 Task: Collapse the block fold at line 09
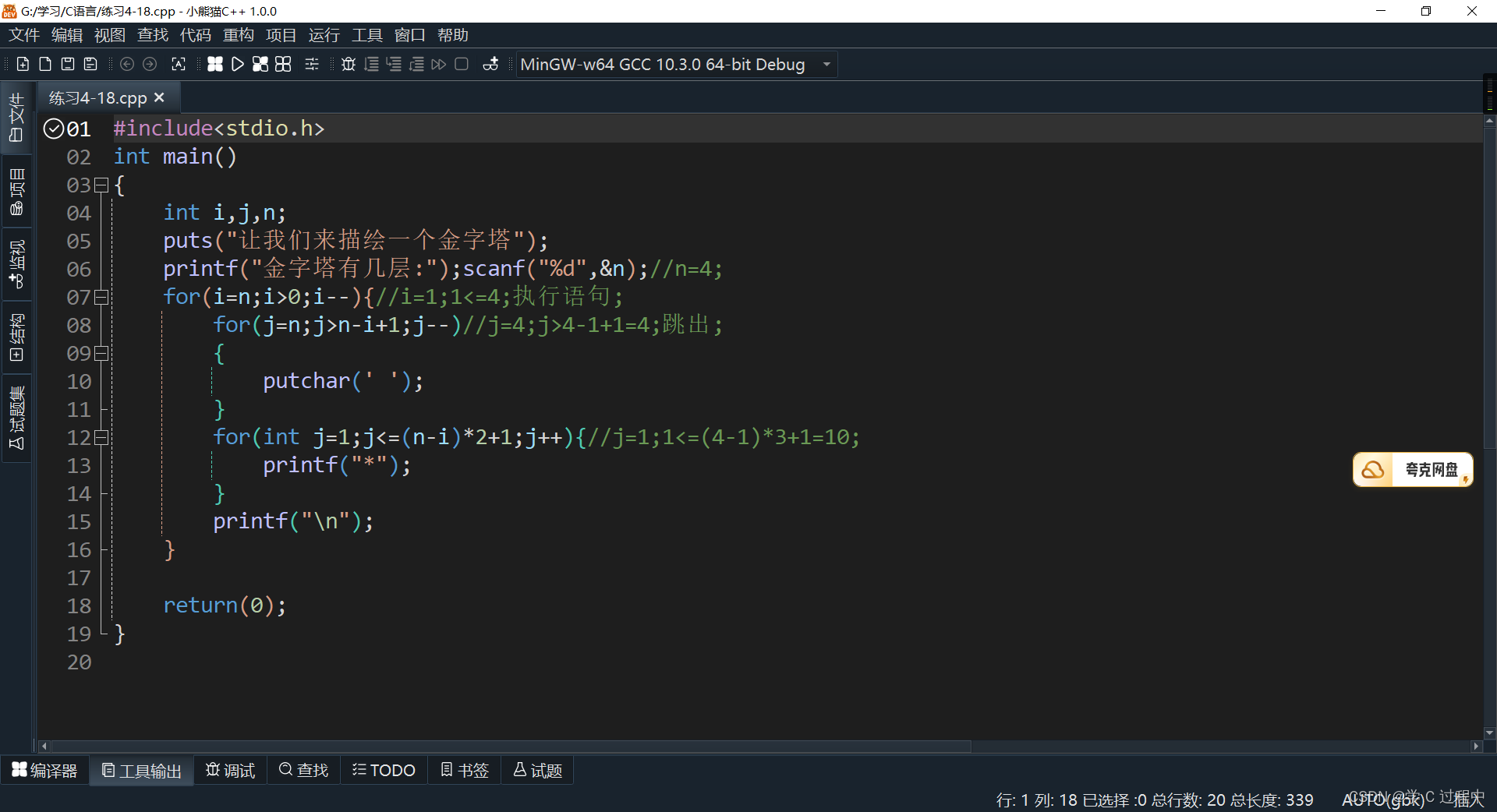[101, 353]
